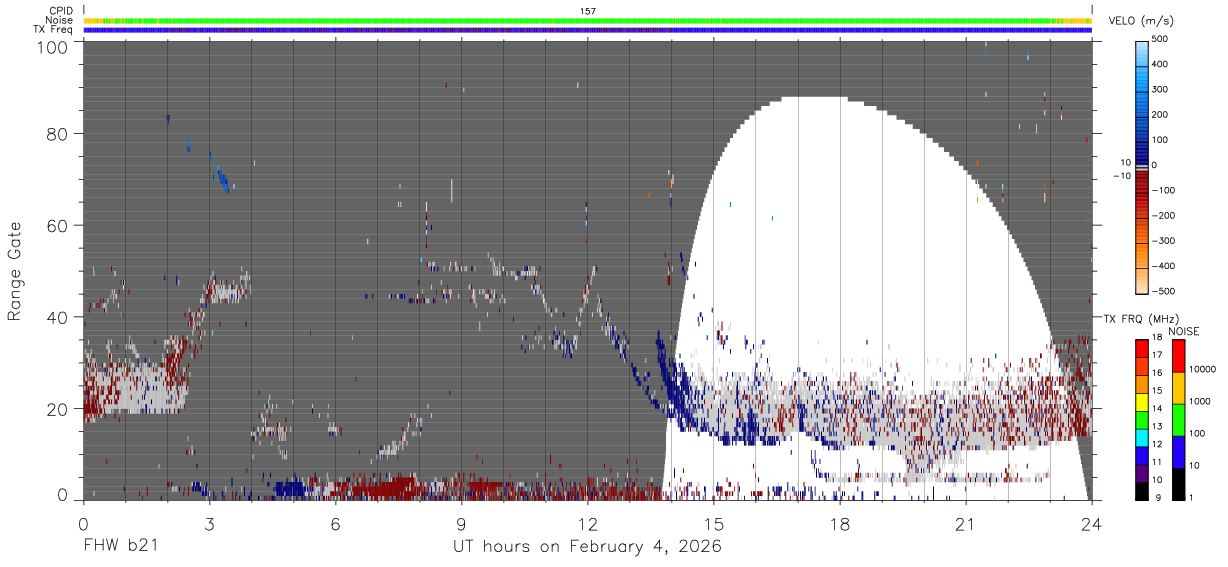Click the CPID label

[x=61, y=11]
